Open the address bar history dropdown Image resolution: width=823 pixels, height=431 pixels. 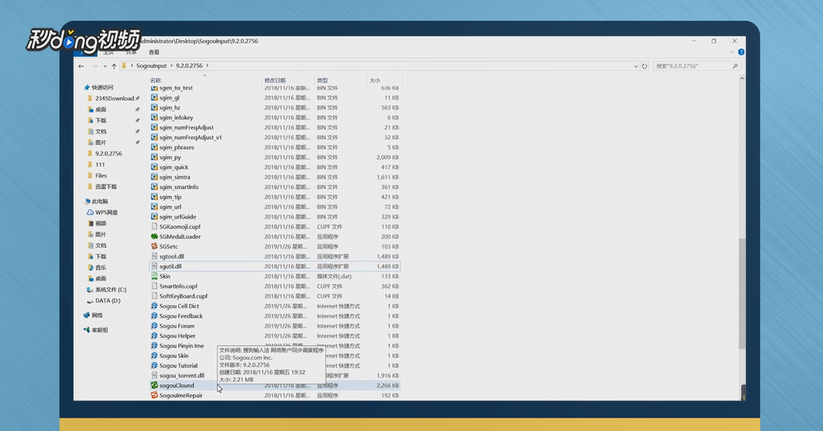[636, 66]
